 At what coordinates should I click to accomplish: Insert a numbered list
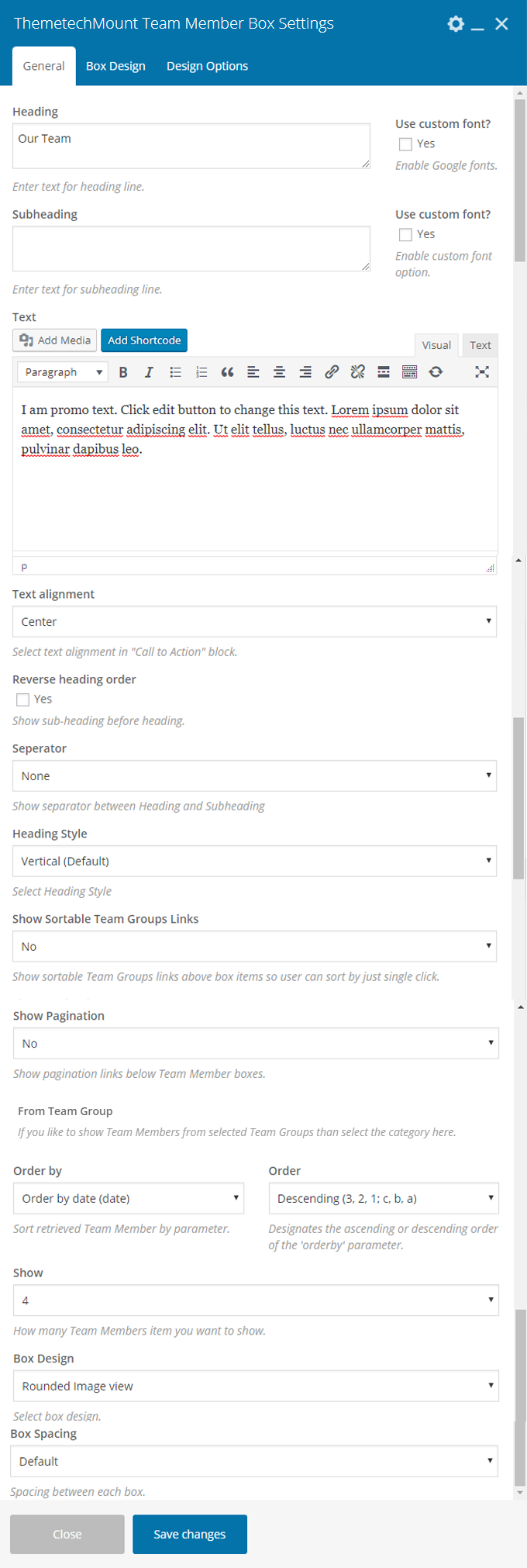pyautogui.click(x=201, y=372)
